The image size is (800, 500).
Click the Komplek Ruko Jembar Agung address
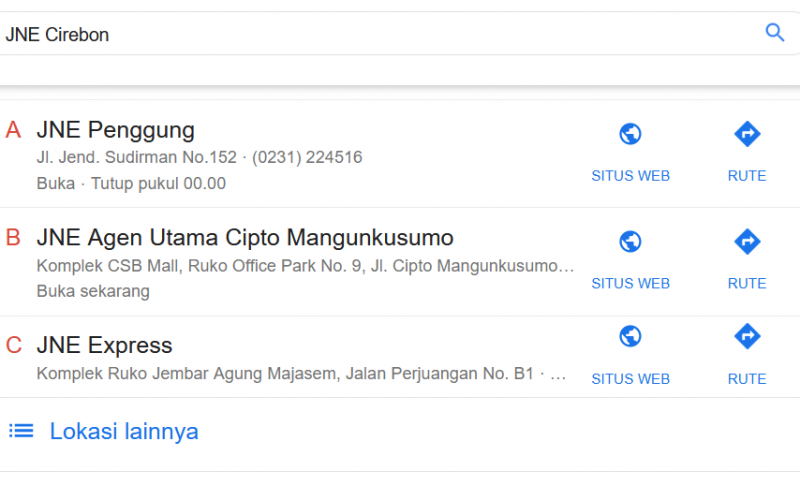click(285, 373)
